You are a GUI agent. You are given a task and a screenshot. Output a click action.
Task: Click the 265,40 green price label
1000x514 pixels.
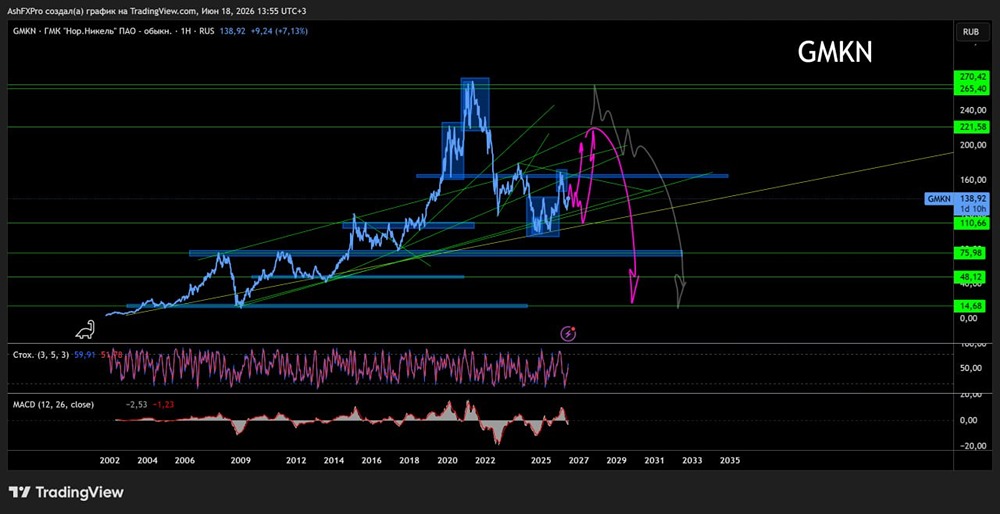970,87
